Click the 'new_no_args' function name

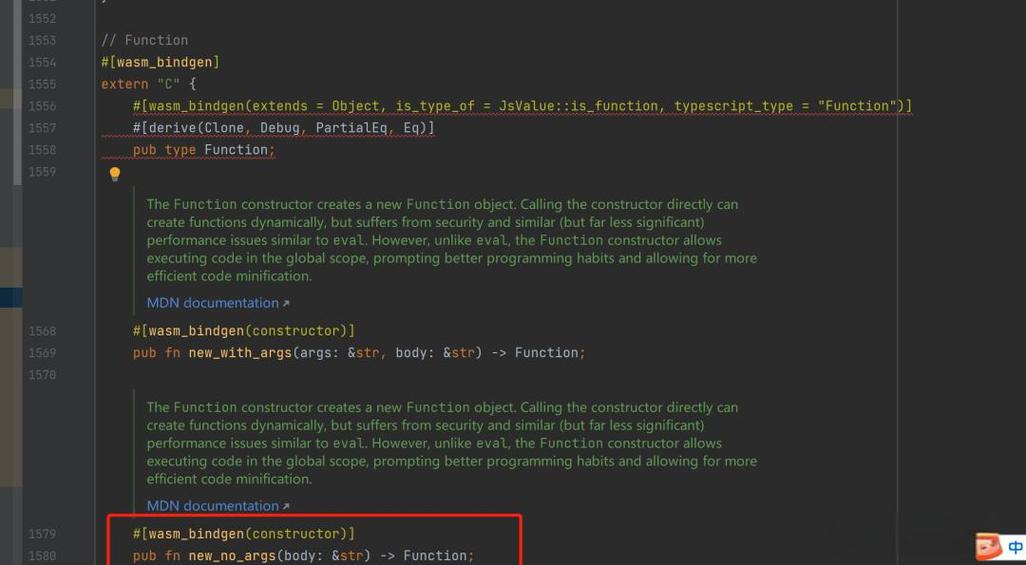tap(232, 556)
